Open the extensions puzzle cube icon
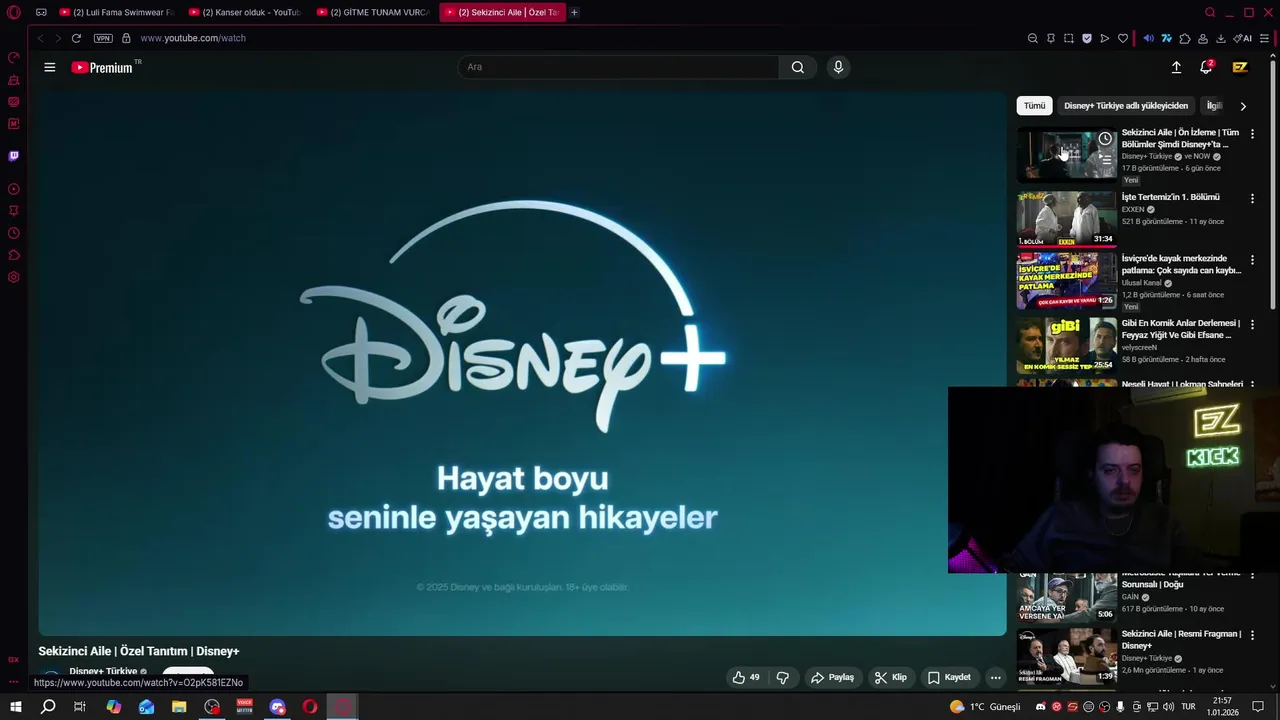 click(1185, 38)
